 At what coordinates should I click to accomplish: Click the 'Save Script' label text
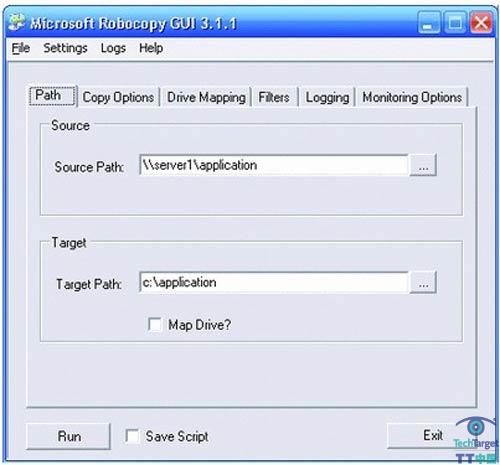pos(177,436)
